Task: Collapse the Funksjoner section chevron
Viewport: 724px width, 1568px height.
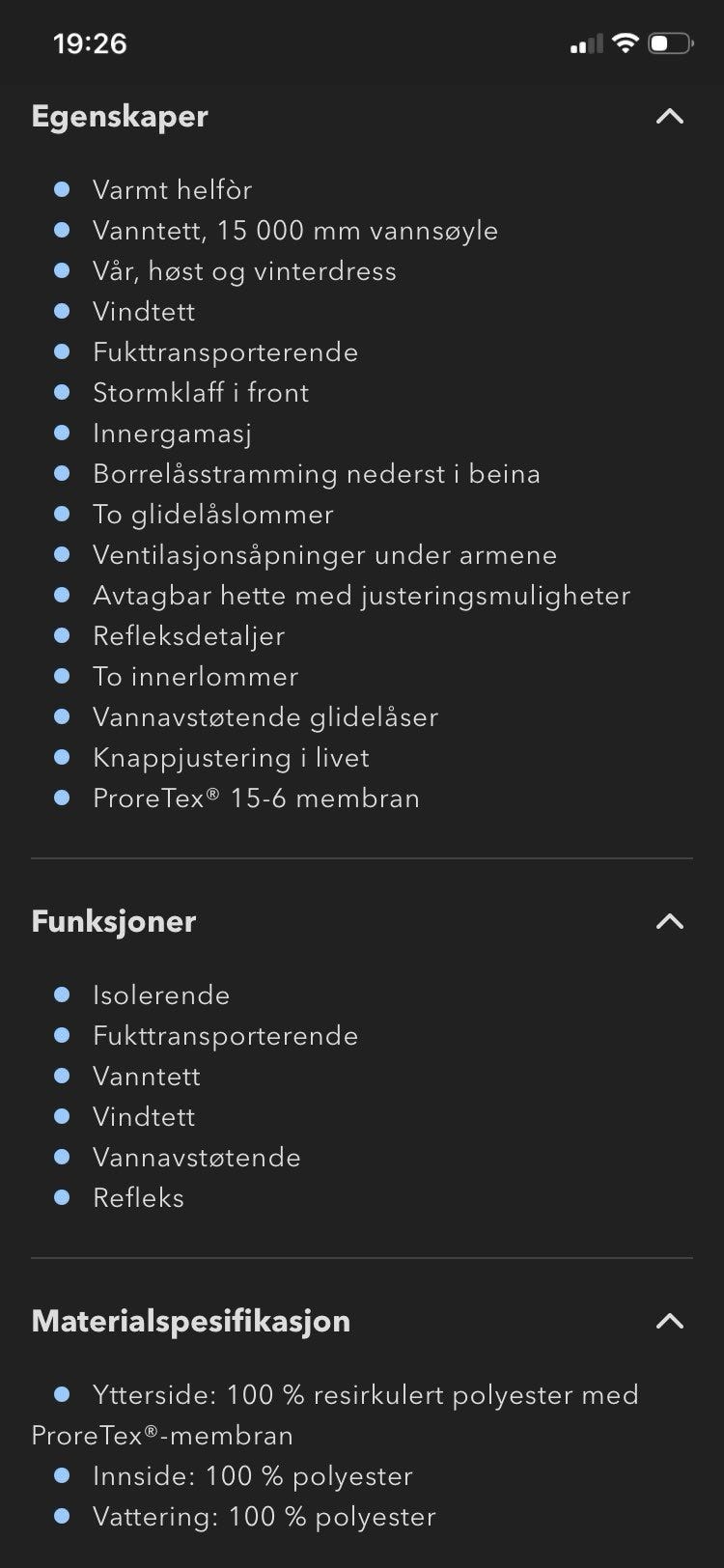Action: click(669, 921)
